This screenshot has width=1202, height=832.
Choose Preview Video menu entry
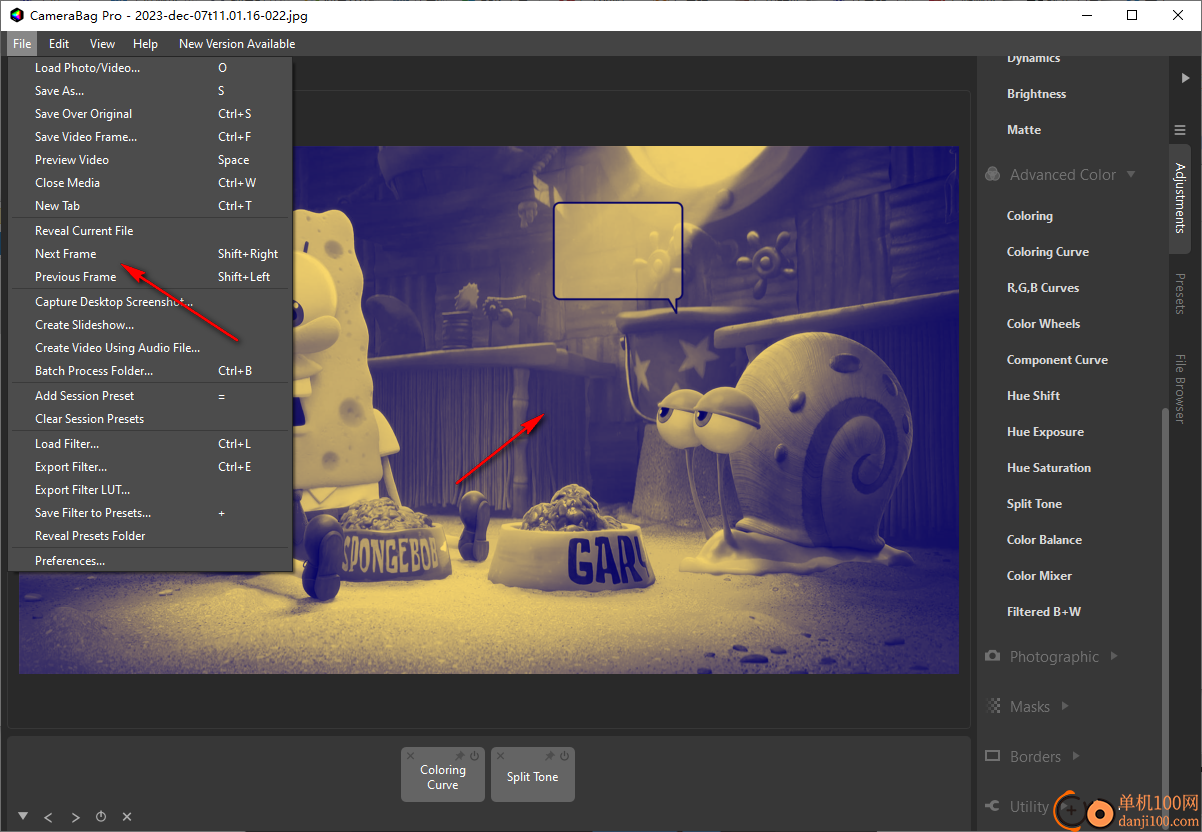(150, 160)
